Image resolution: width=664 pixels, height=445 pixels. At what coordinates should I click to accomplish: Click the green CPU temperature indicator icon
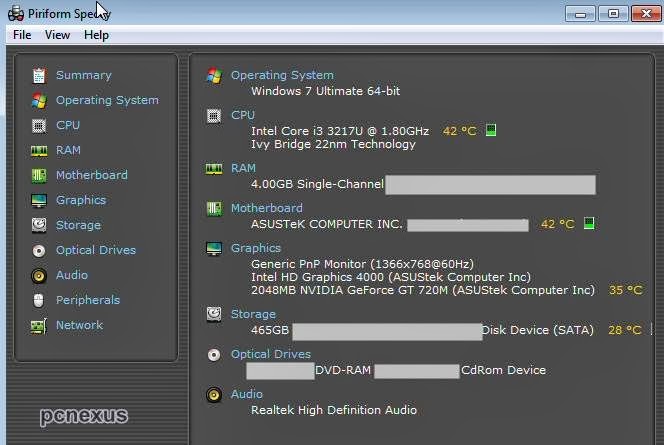click(491, 130)
